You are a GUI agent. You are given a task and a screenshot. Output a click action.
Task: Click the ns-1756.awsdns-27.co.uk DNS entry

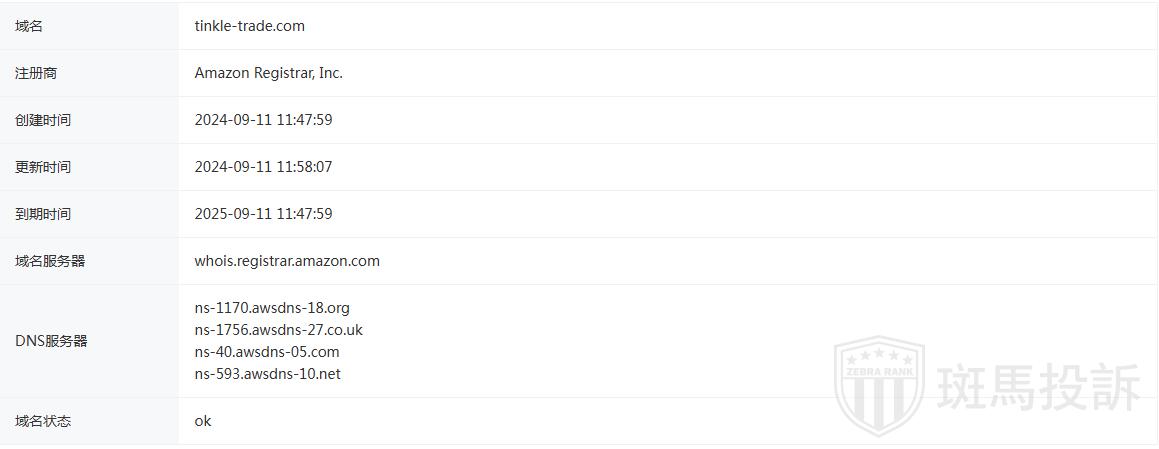278,330
